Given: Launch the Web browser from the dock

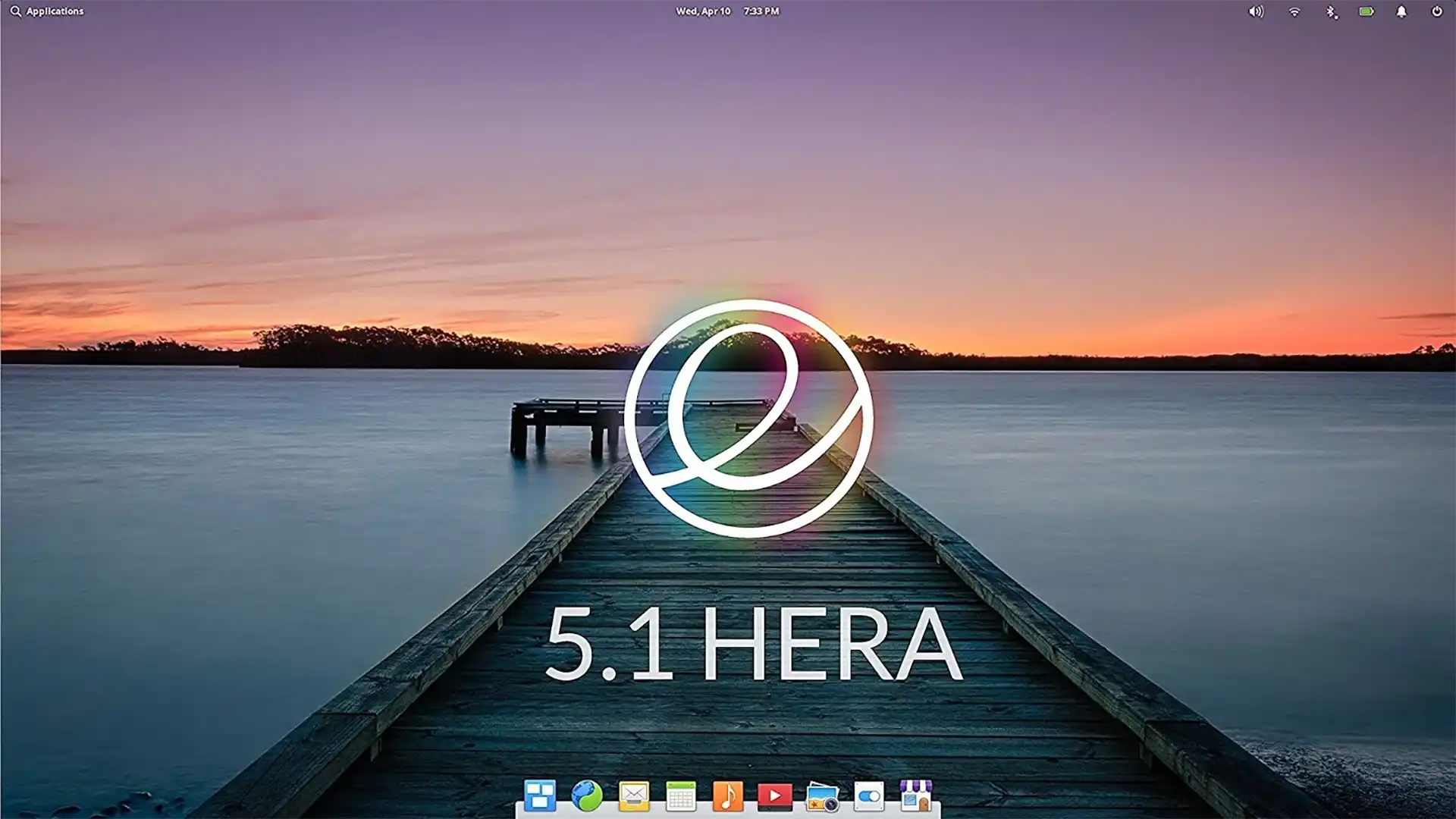Looking at the screenshot, I should (588, 795).
